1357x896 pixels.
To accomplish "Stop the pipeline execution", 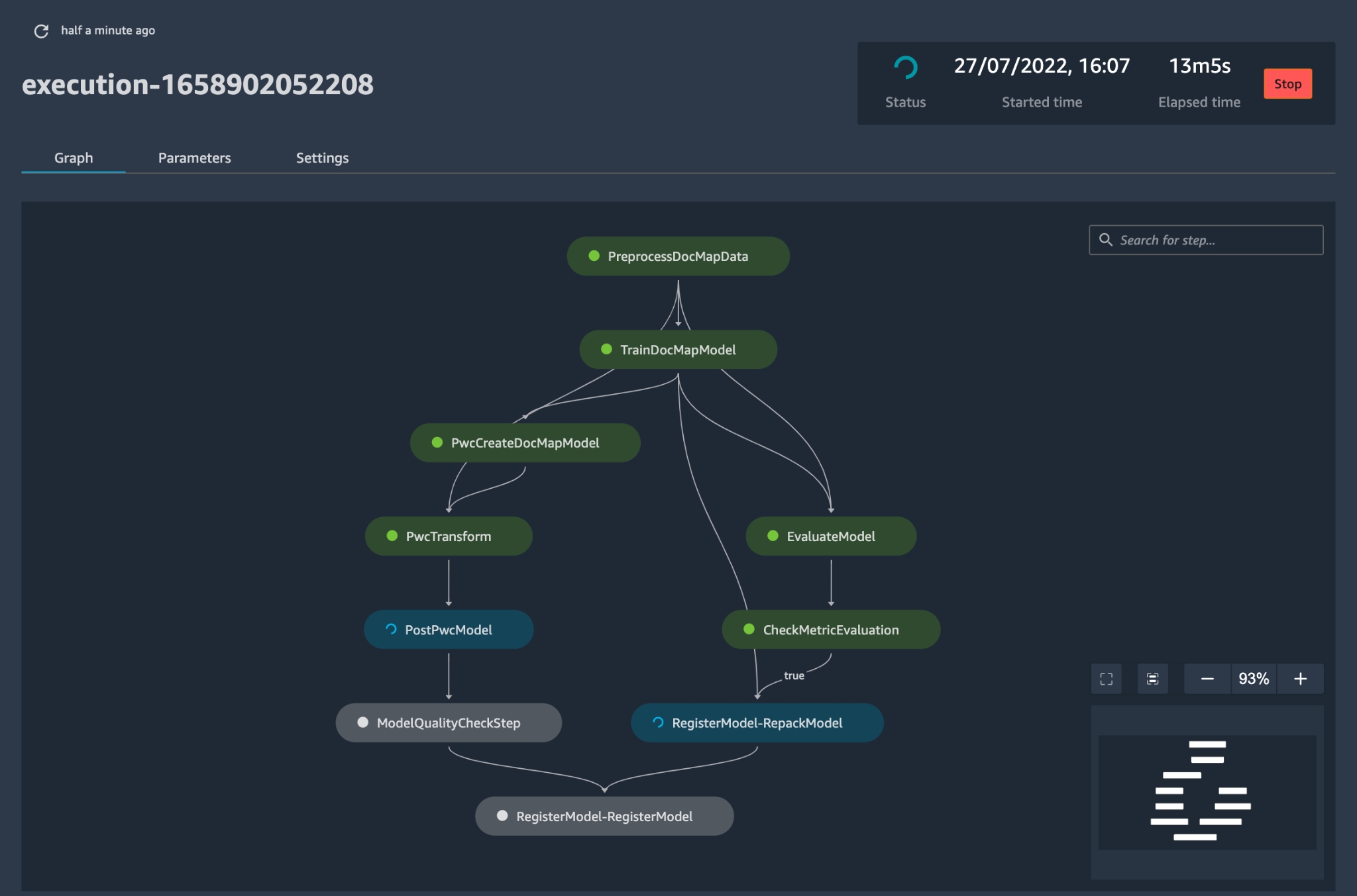I will (1288, 83).
